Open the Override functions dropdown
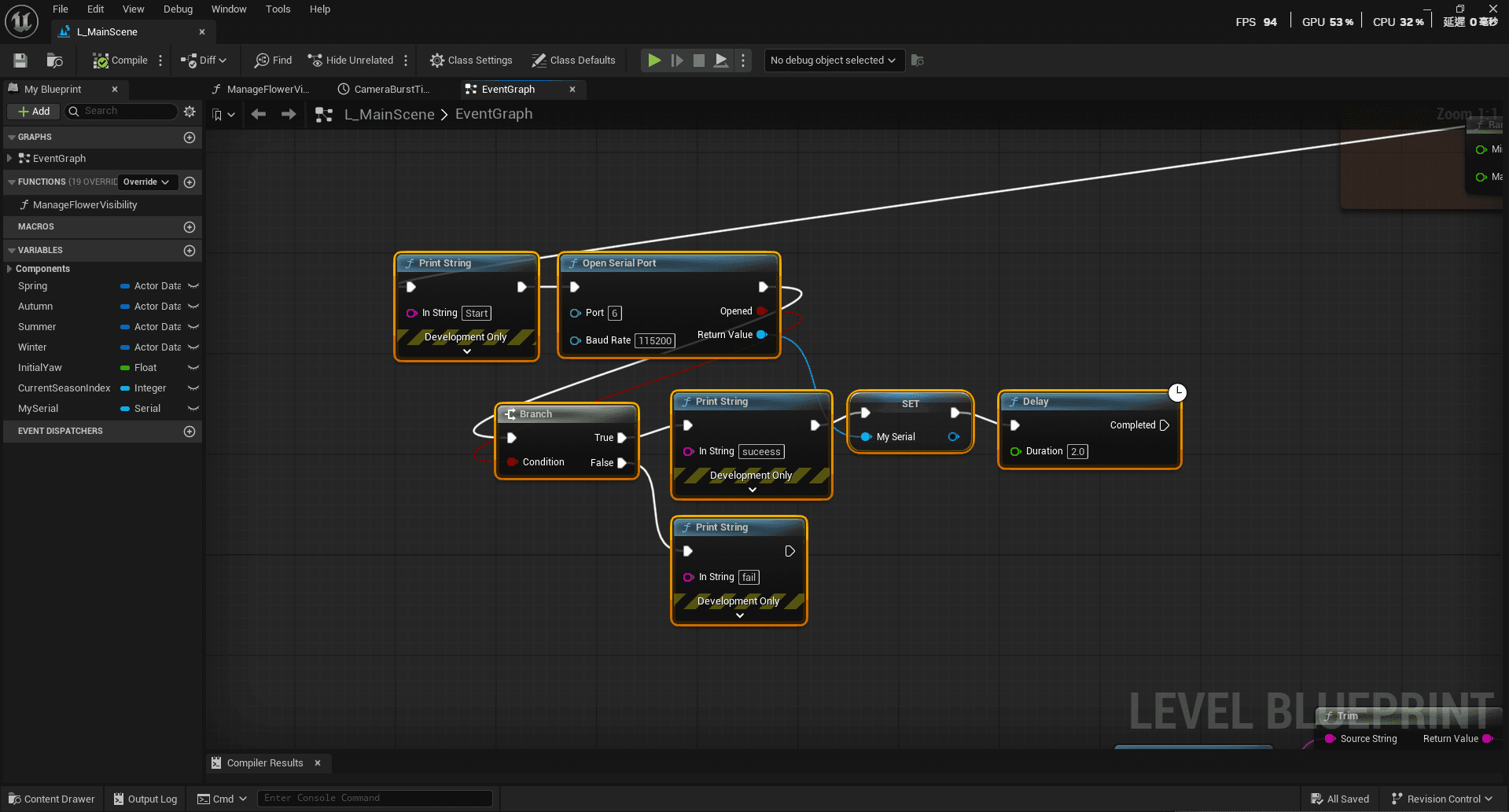This screenshot has width=1509, height=812. [146, 182]
